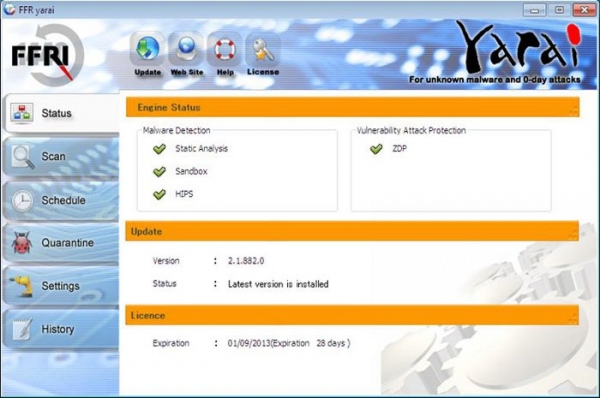Click the Status network icon
This screenshot has height=398, width=600.
(x=21, y=113)
